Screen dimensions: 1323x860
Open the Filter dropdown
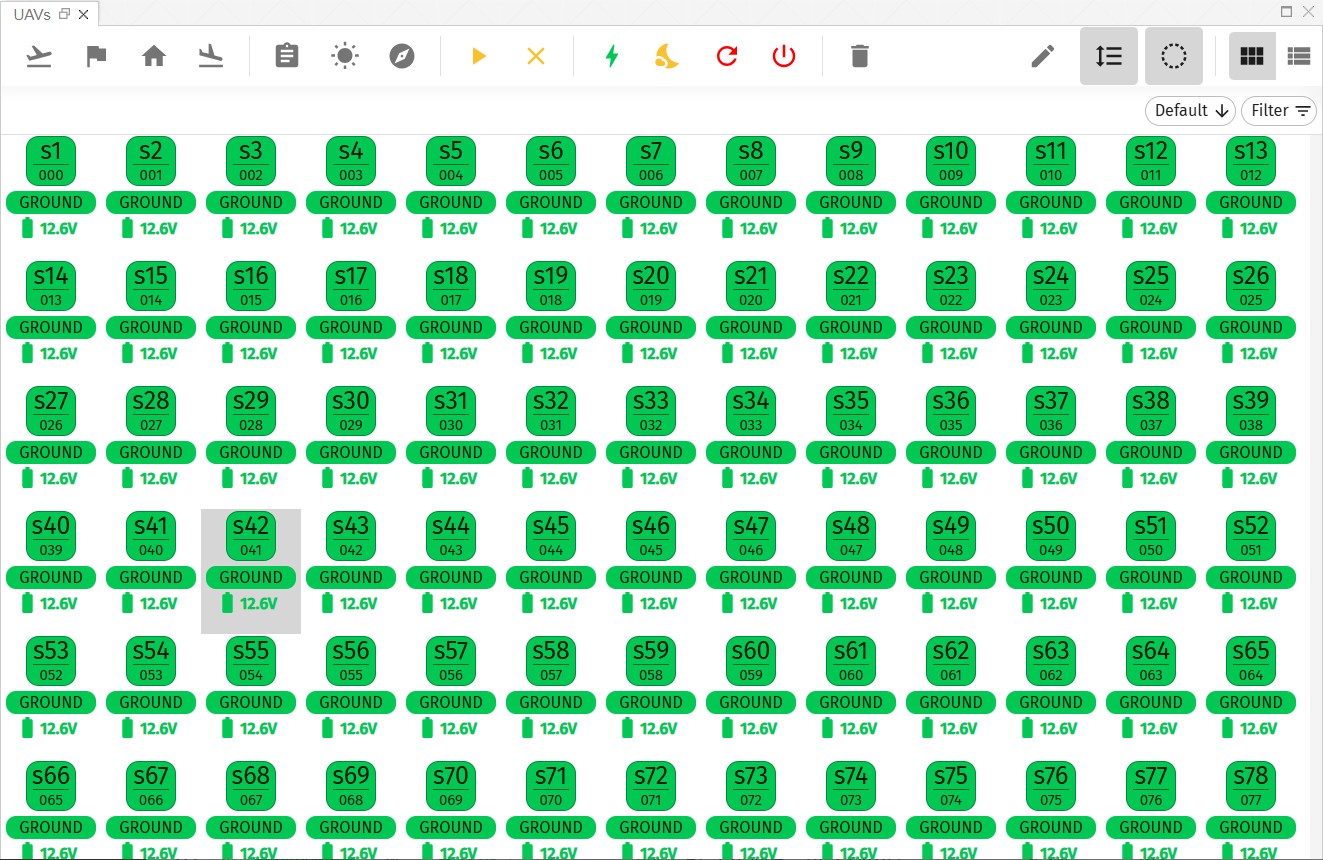tap(1279, 111)
